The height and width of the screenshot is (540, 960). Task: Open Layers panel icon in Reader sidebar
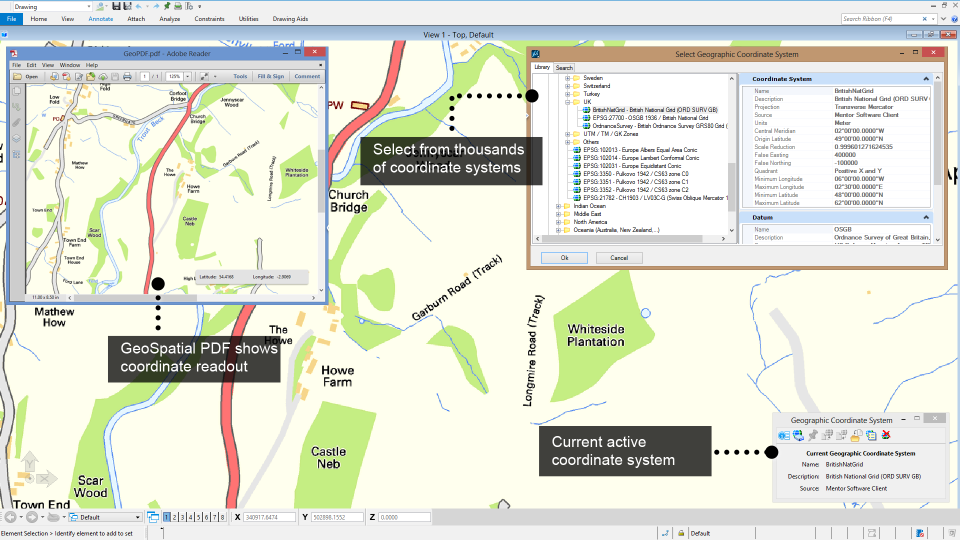(x=16, y=138)
